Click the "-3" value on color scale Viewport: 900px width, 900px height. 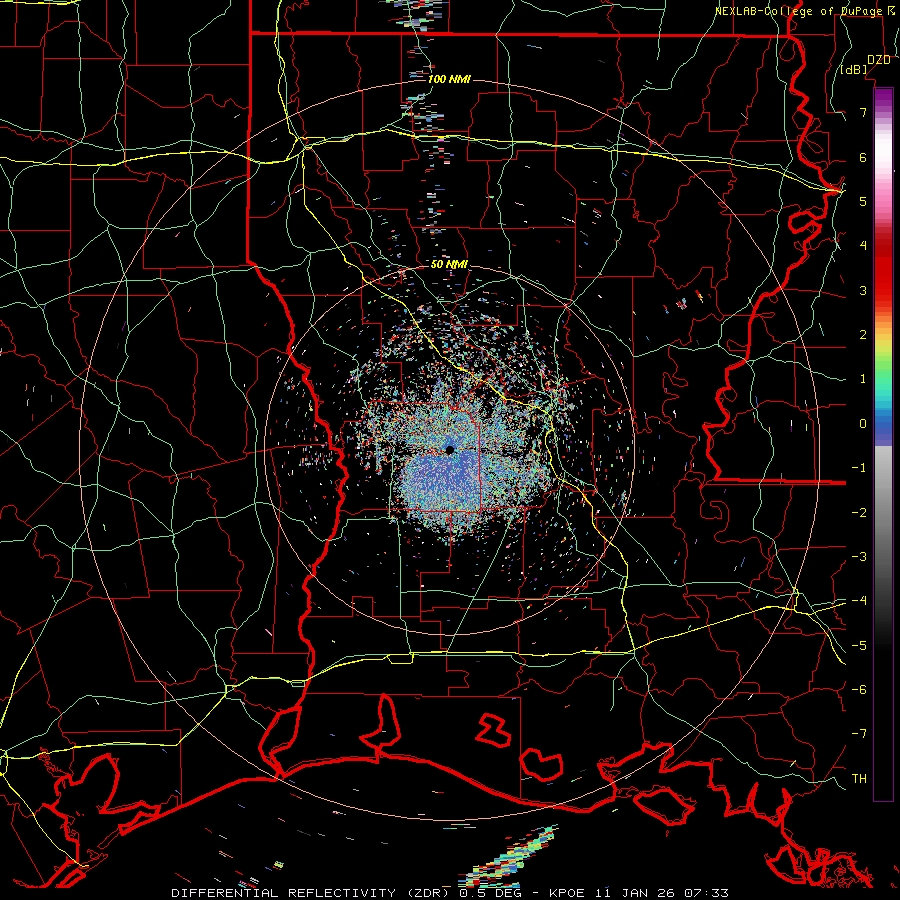pyautogui.click(x=859, y=557)
